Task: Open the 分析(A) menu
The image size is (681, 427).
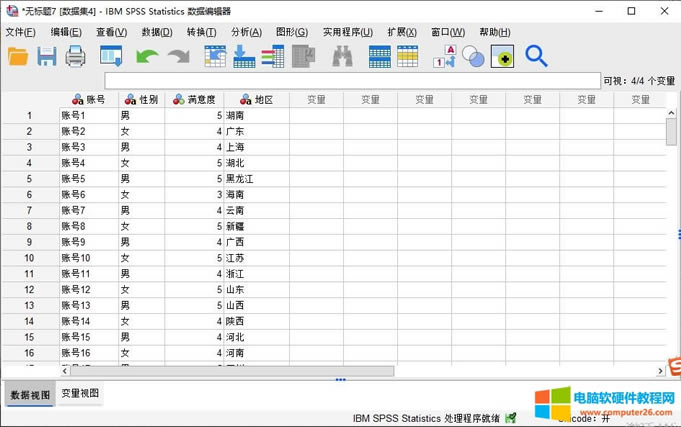Action: tap(246, 32)
